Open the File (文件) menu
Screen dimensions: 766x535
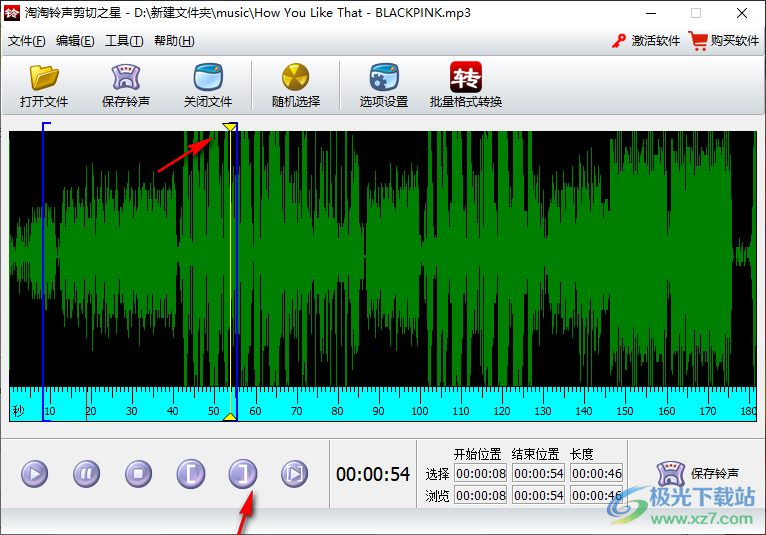pos(27,41)
